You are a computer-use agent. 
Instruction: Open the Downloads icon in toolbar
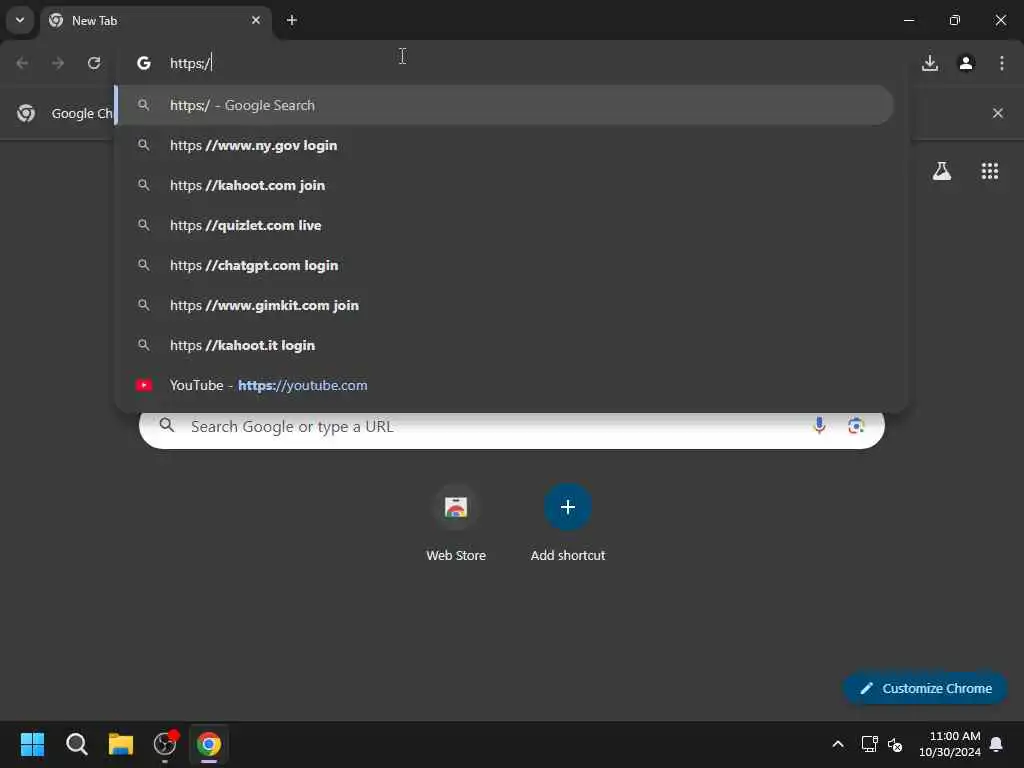pos(929,63)
